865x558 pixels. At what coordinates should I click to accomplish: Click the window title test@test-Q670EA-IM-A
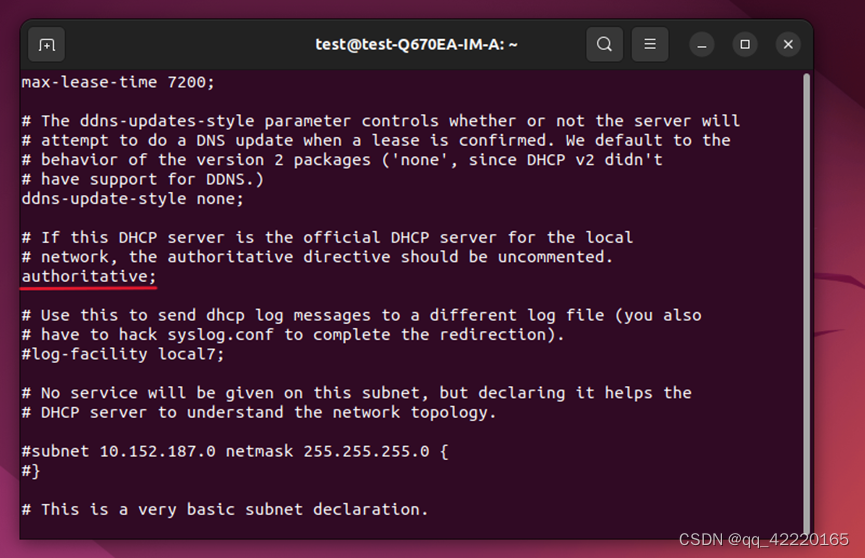417,45
